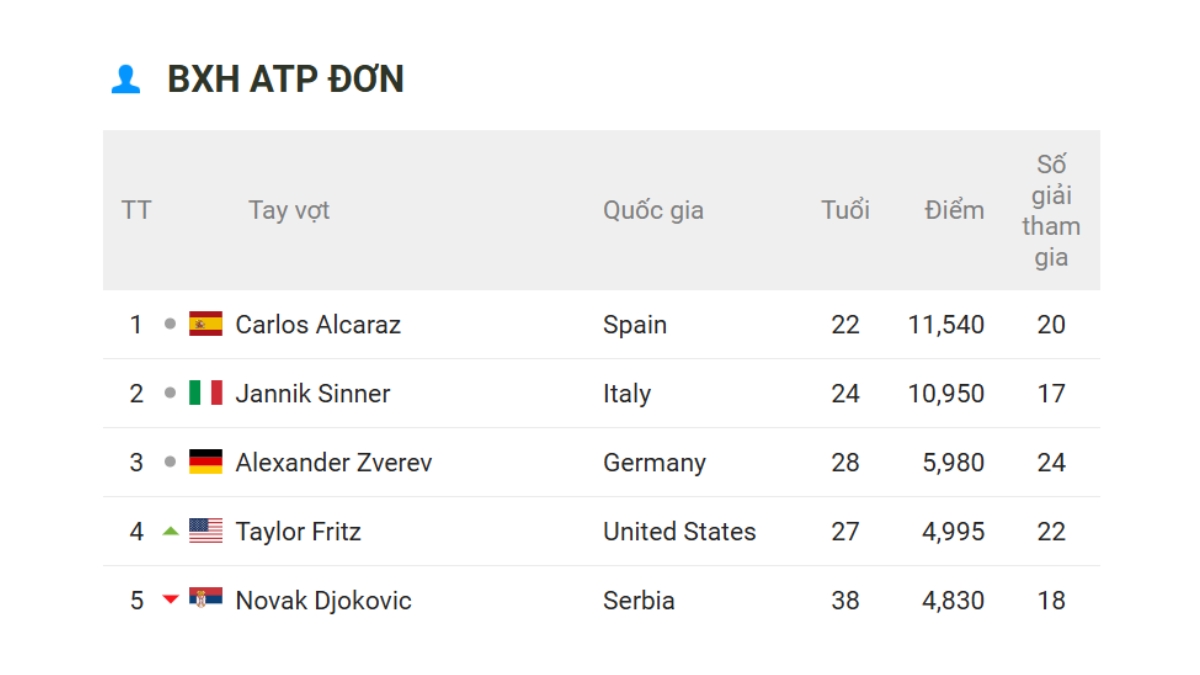Click the green up arrow for Taylor Fritz
Image resolution: width=1200 pixels, height=675 pixels.
tap(170, 531)
